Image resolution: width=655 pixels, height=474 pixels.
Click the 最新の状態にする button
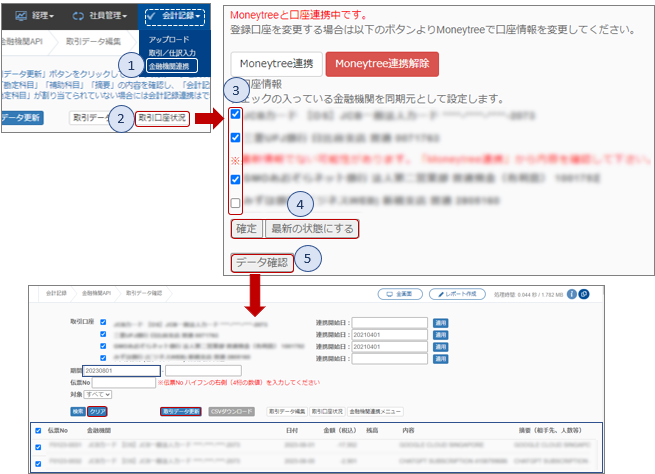pos(312,229)
